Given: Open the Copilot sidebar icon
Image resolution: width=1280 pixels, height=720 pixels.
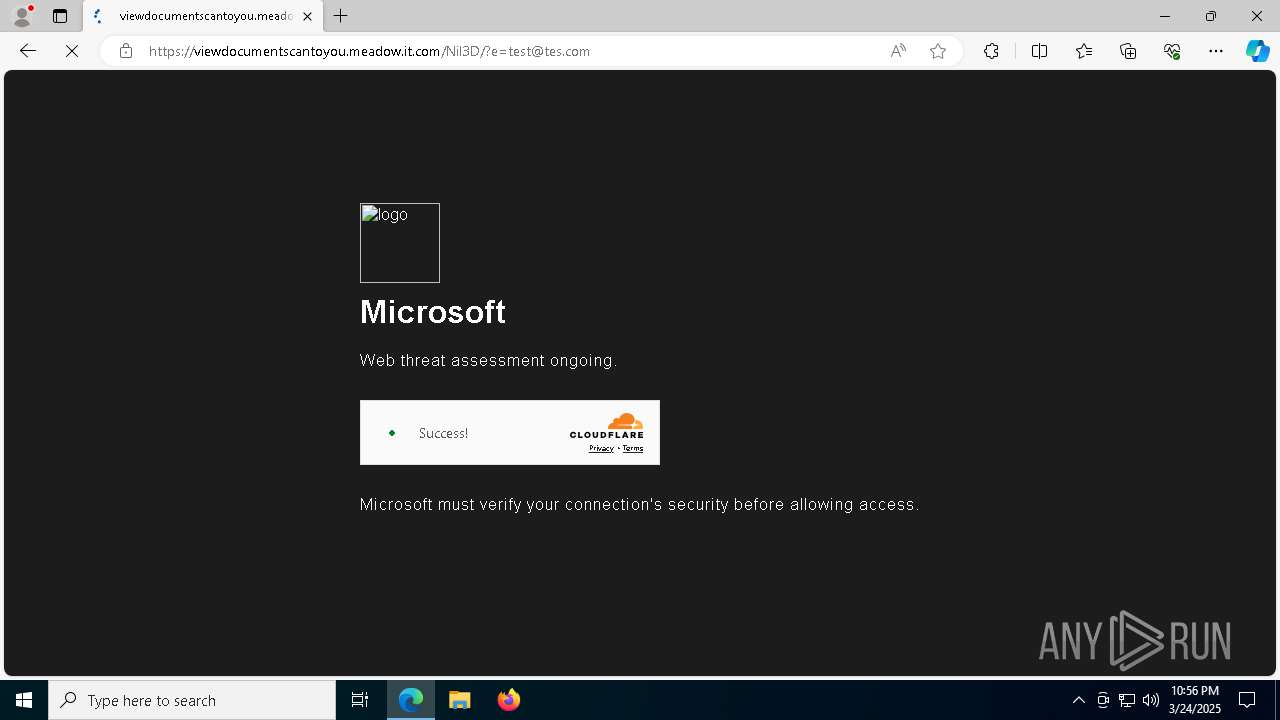Looking at the screenshot, I should click(x=1258, y=51).
